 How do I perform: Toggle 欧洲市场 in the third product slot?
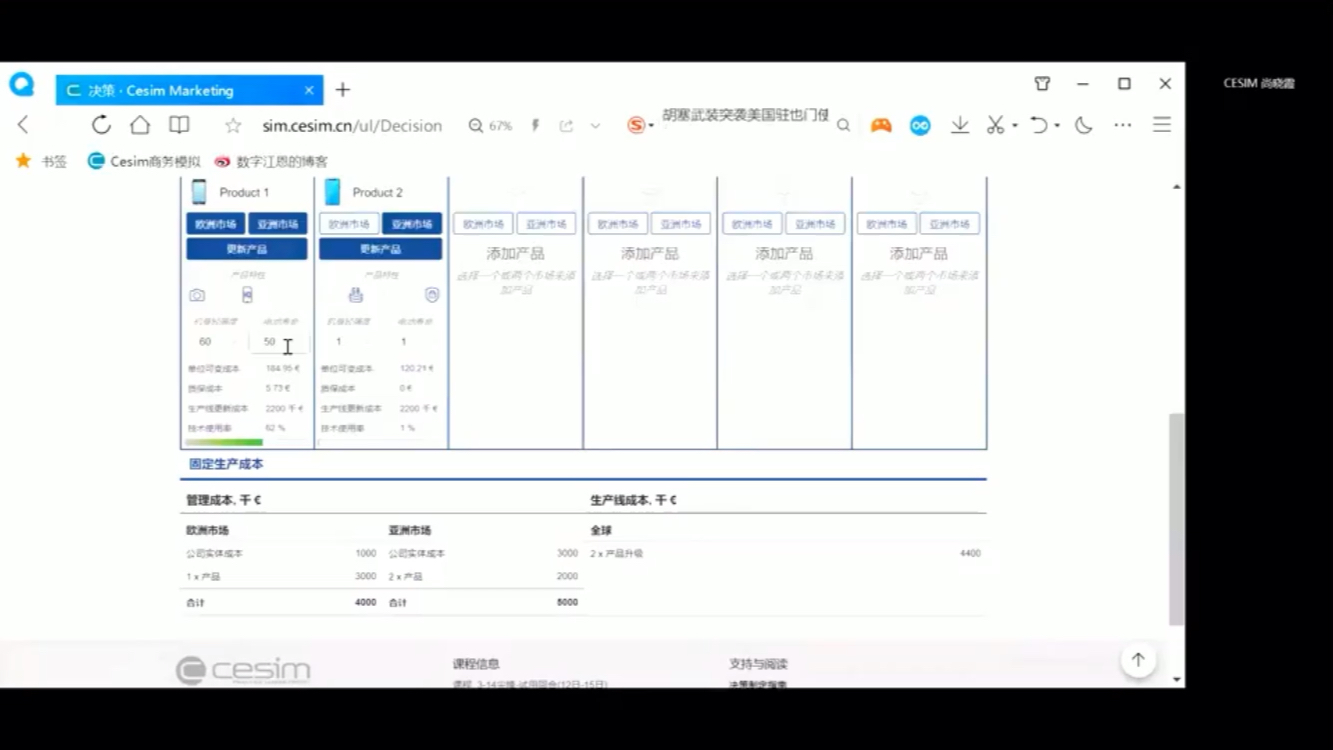pos(483,224)
